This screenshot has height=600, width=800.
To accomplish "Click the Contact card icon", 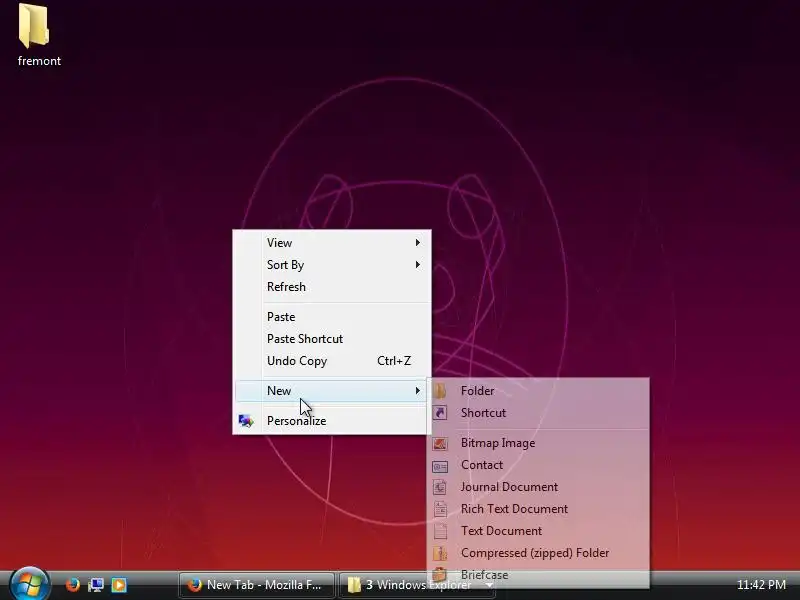I will (440, 466).
